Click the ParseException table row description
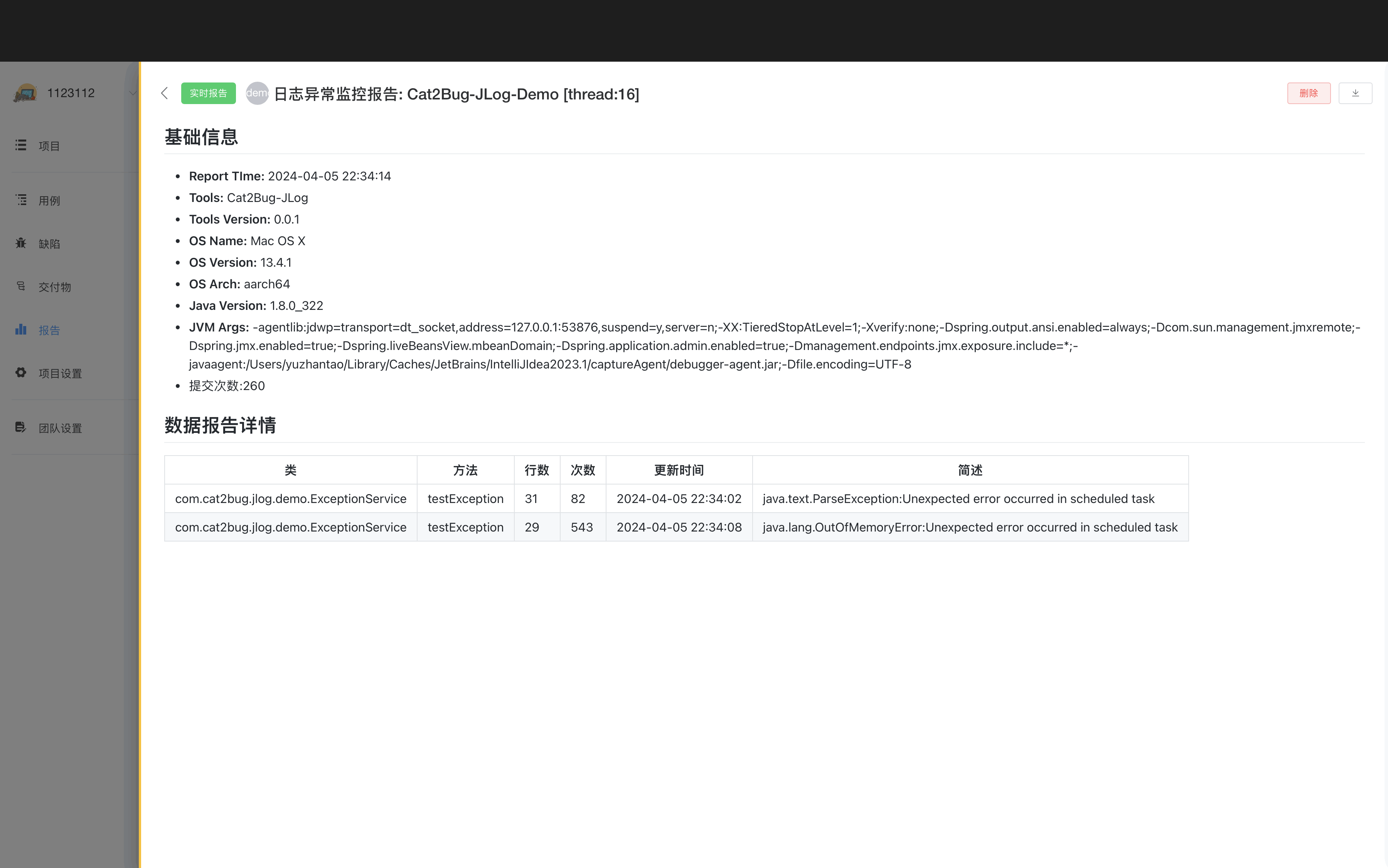Screen dimensions: 1388x868 (x=958, y=498)
